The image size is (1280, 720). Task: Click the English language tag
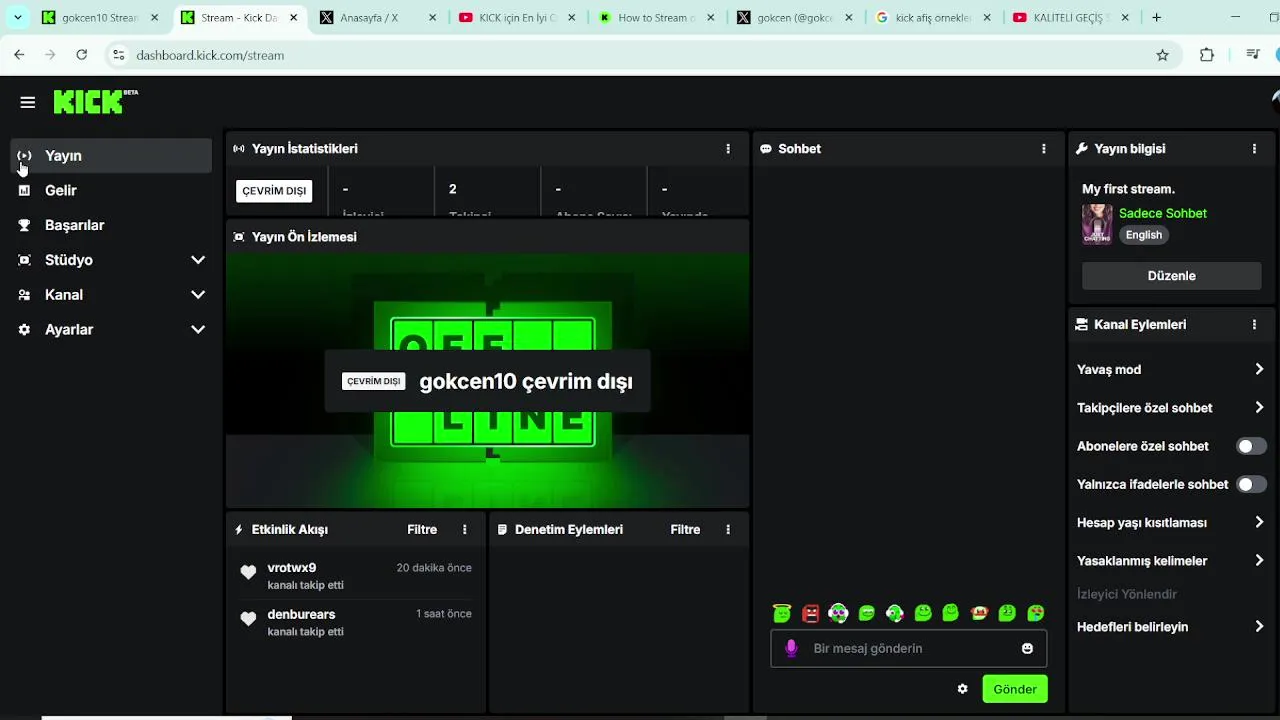click(1144, 235)
